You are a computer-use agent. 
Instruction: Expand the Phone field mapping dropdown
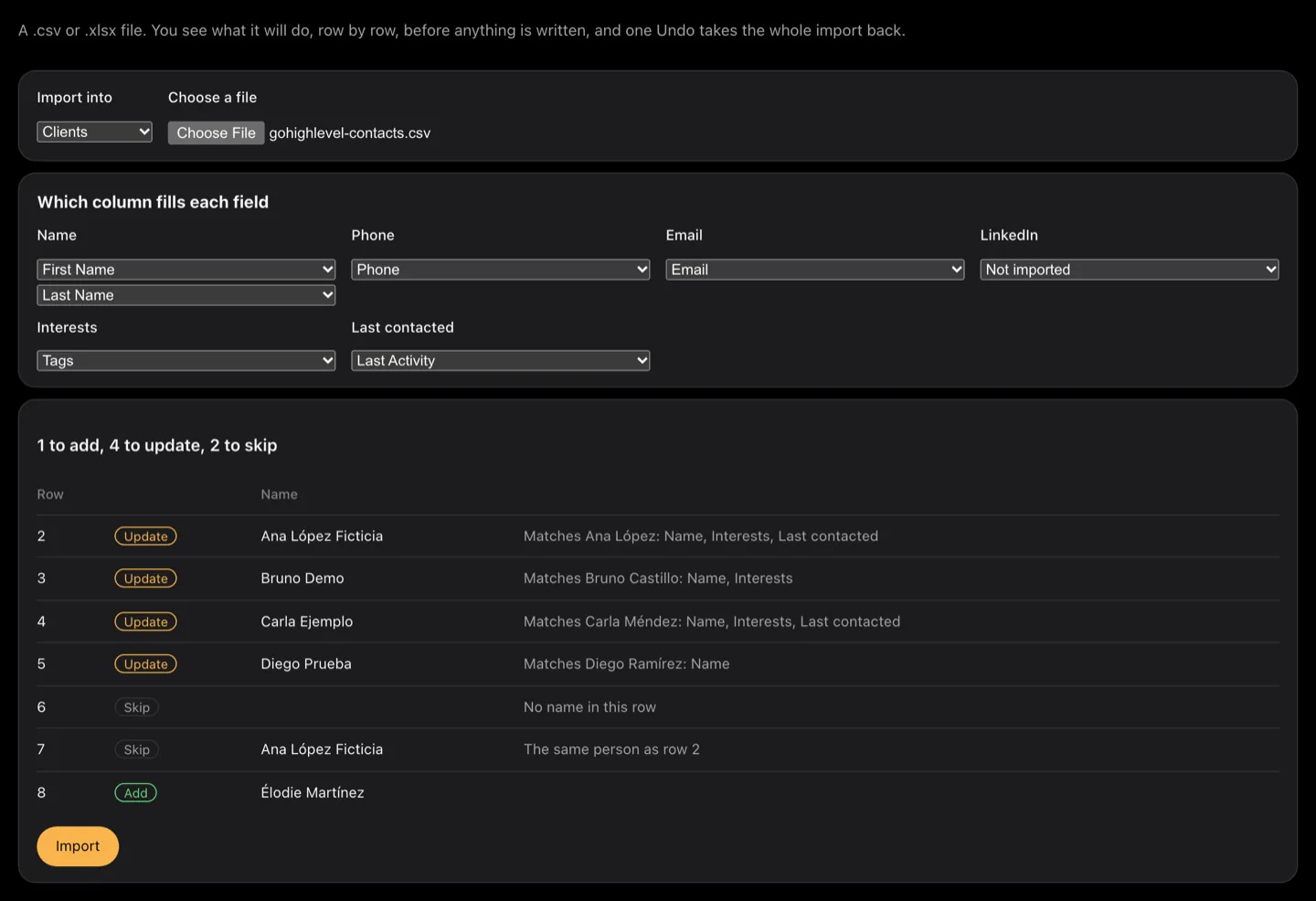(501, 270)
